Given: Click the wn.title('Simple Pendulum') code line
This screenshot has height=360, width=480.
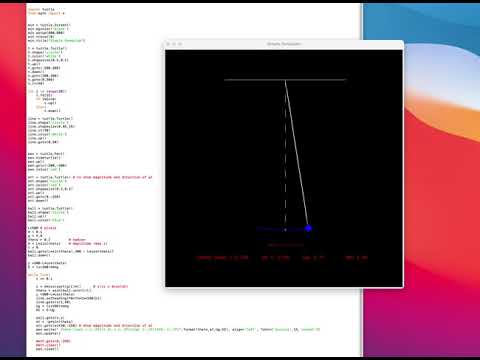Looking at the screenshot, I should (57, 40).
